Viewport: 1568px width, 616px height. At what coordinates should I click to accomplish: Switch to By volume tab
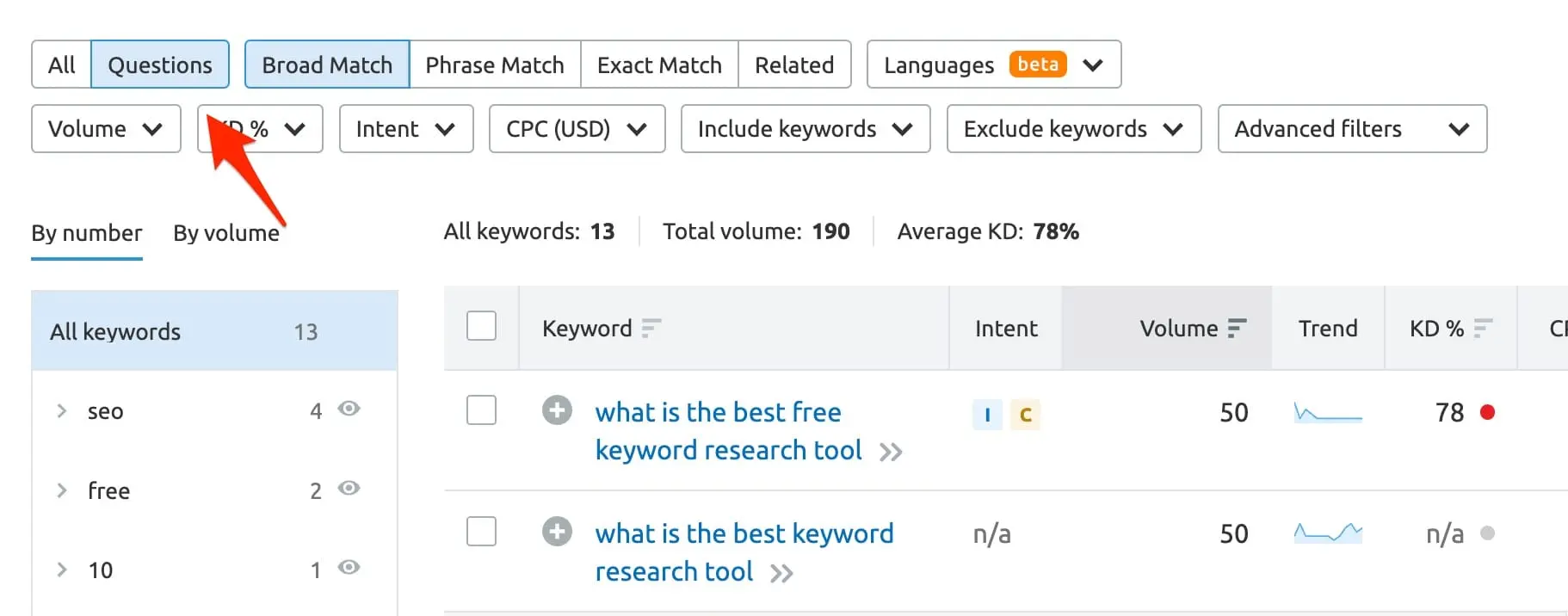pos(226,233)
